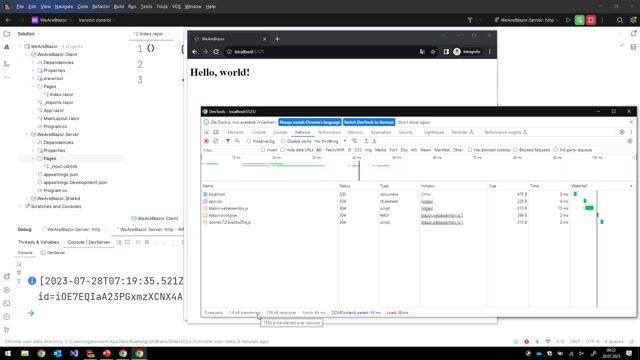Open the Refactor menu
The height and width of the screenshot is (360, 640).
point(101,7)
